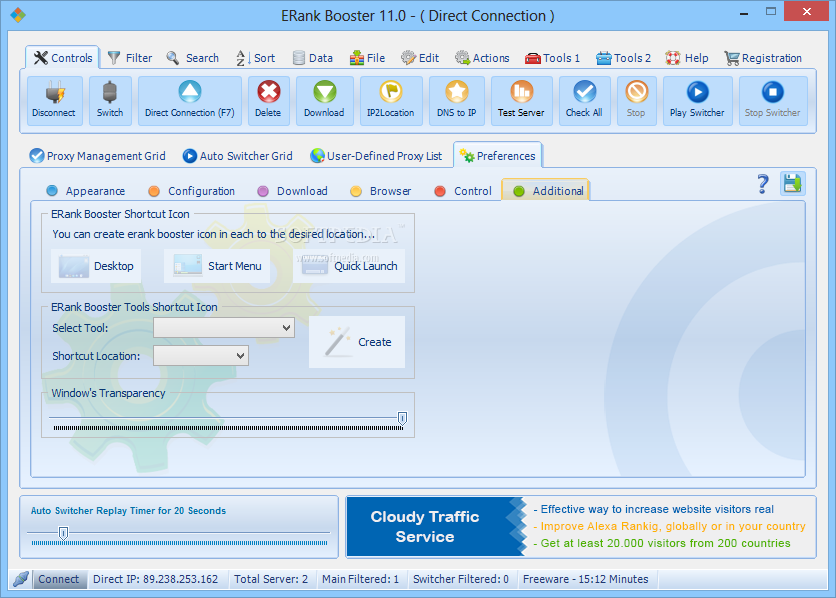The height and width of the screenshot is (598, 836).
Task: Select the Additional preferences sub-tab
Action: (x=545, y=191)
